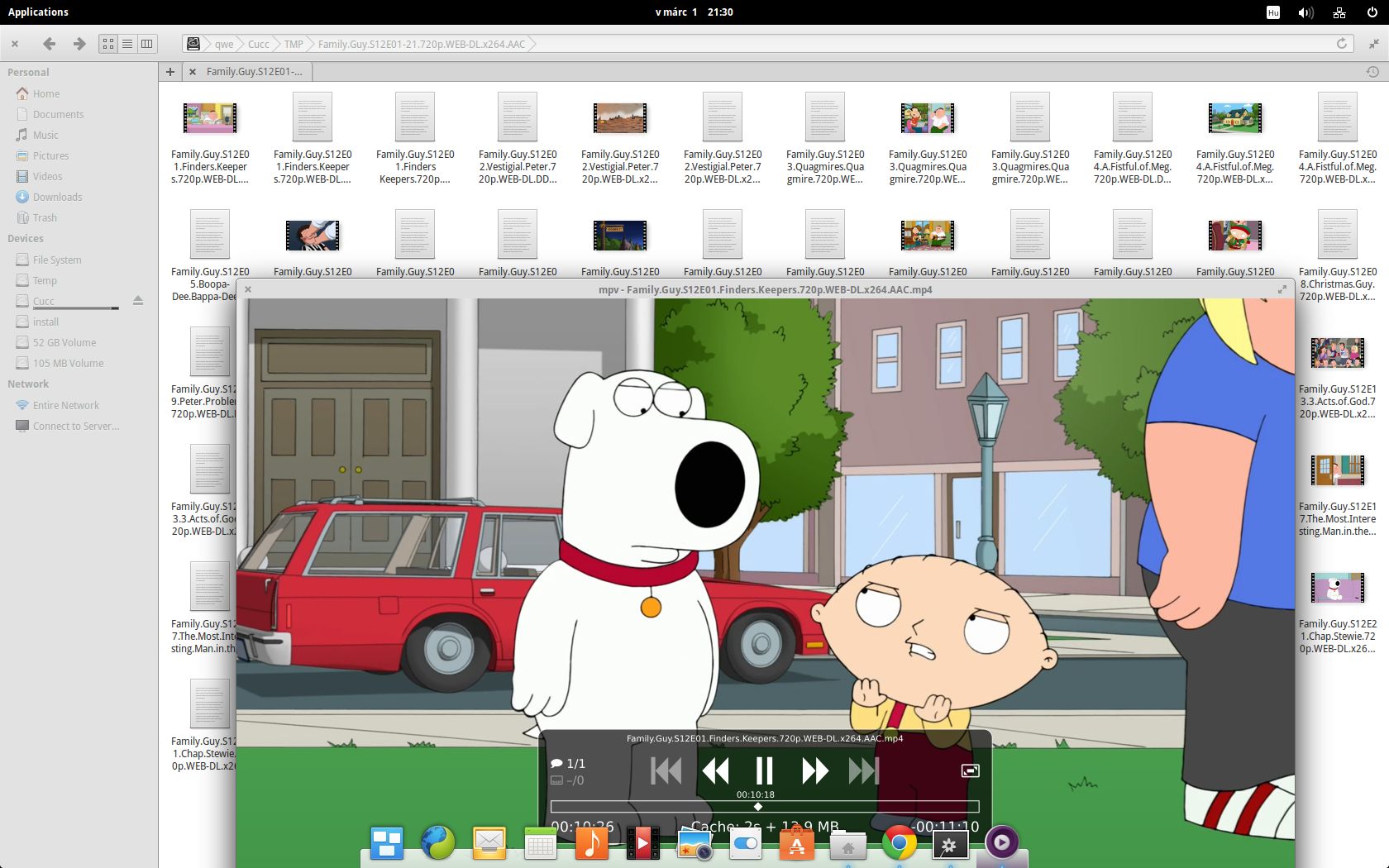
Task: Open the Photos app from the dock
Action: click(694, 844)
